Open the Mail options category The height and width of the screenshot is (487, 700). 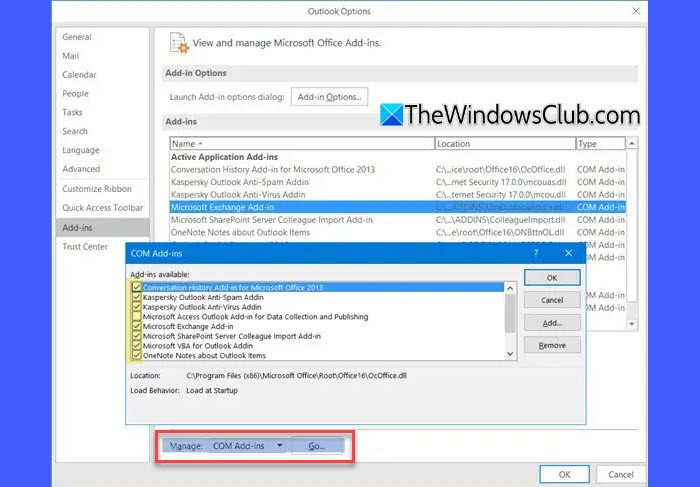[x=71, y=56]
